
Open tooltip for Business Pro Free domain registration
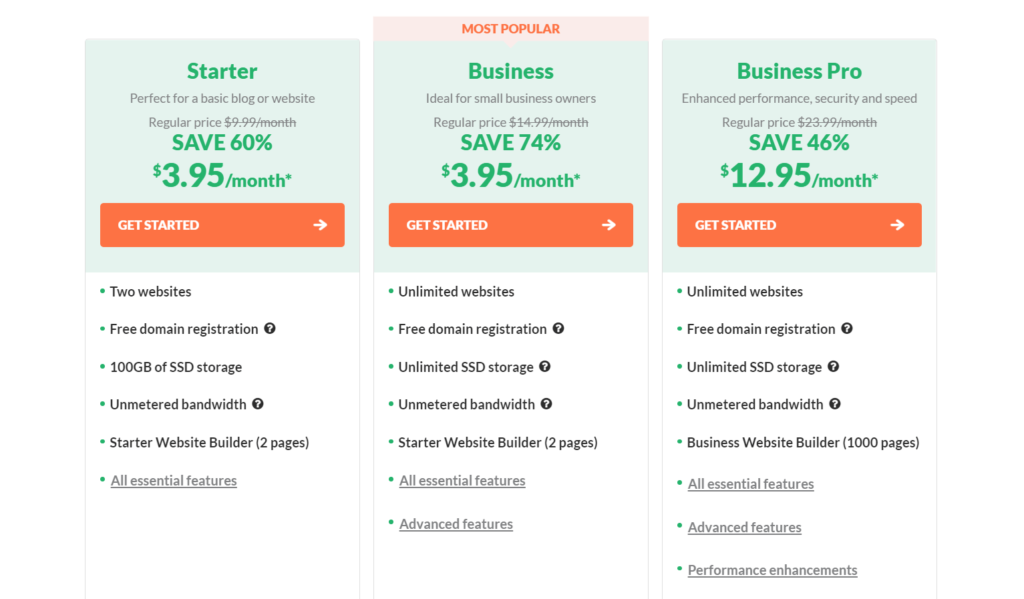(x=847, y=329)
